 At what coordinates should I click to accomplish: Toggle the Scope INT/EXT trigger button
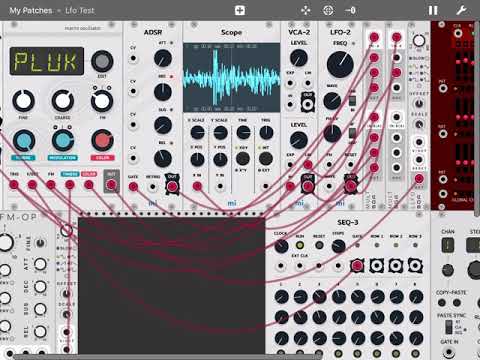[266, 159]
